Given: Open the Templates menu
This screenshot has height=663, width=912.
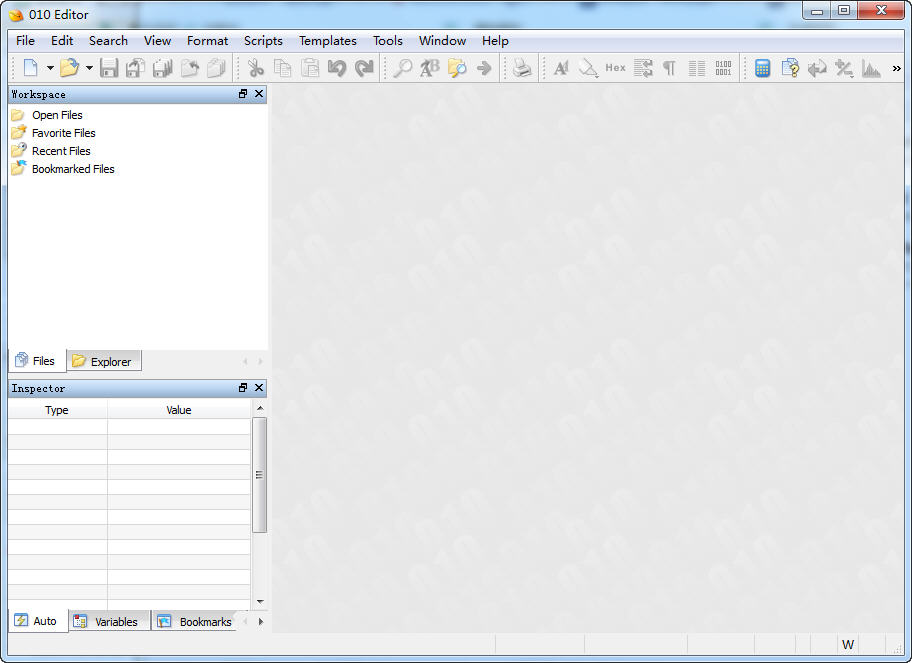Looking at the screenshot, I should click(327, 41).
